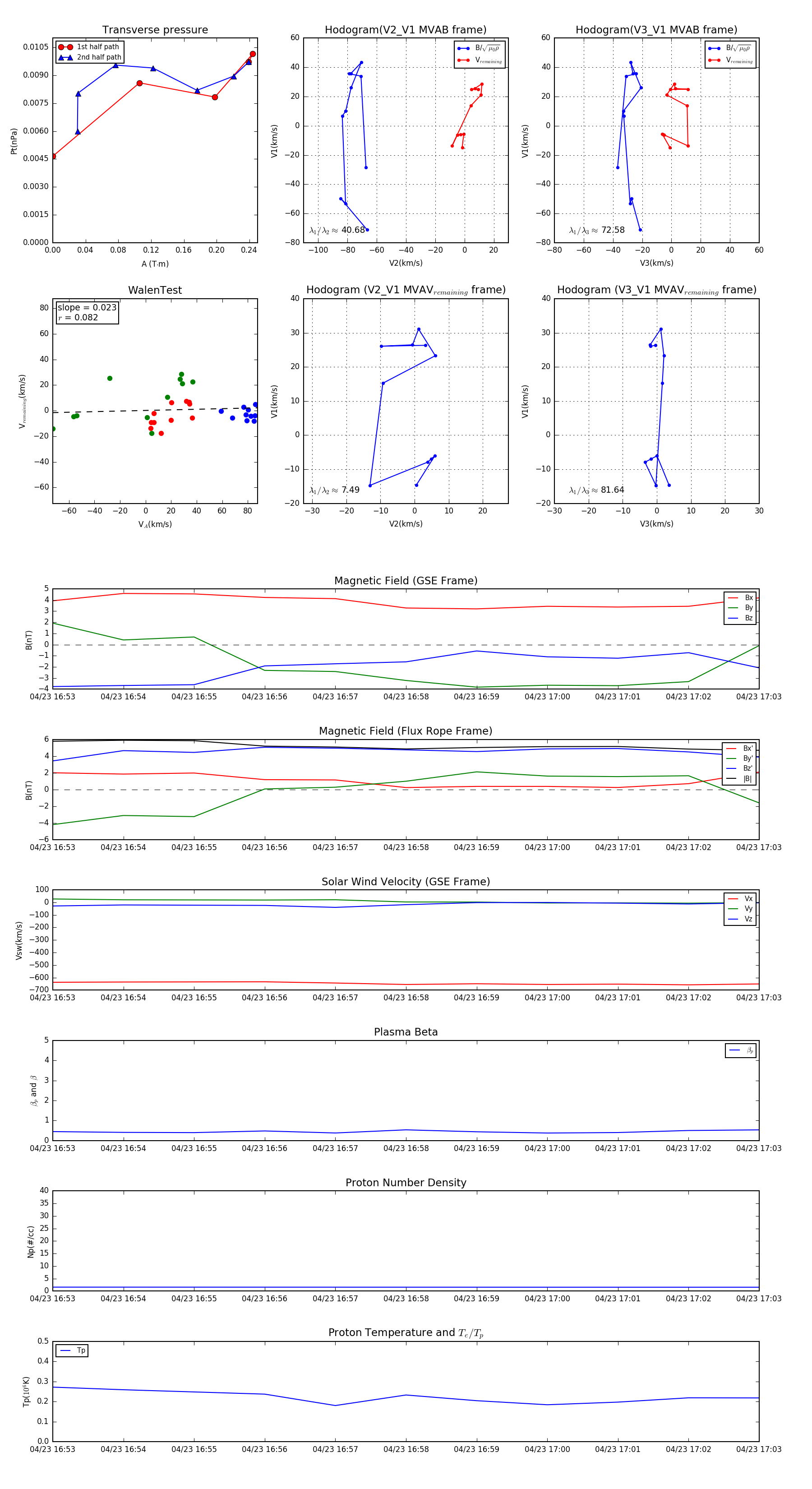Click the 0.0105 tick on Transverse pressure axis

point(35,47)
